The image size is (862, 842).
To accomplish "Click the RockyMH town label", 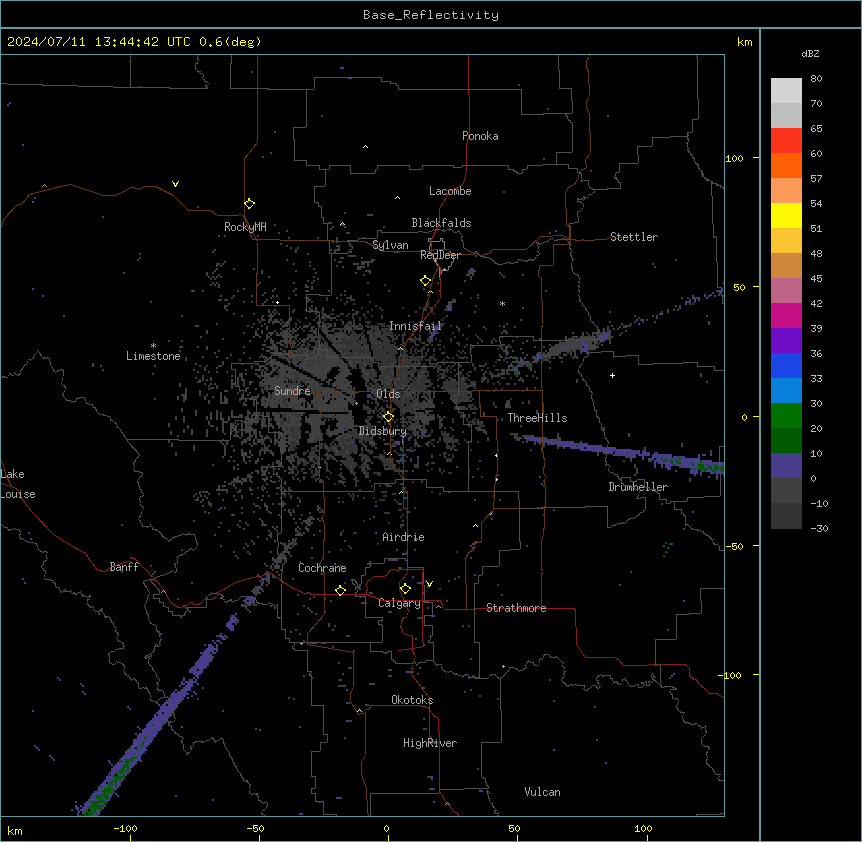I will [x=245, y=226].
